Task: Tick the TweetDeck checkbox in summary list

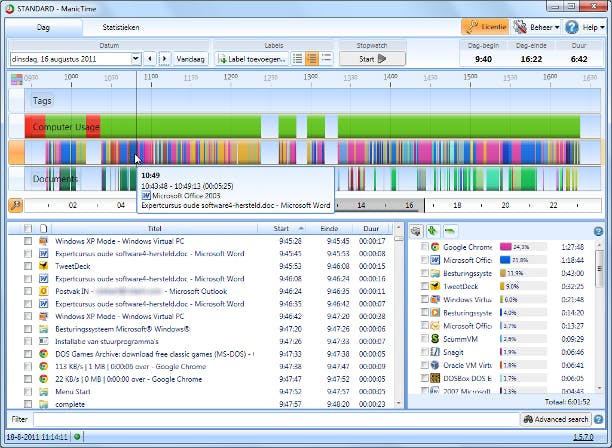Action: pos(425,286)
